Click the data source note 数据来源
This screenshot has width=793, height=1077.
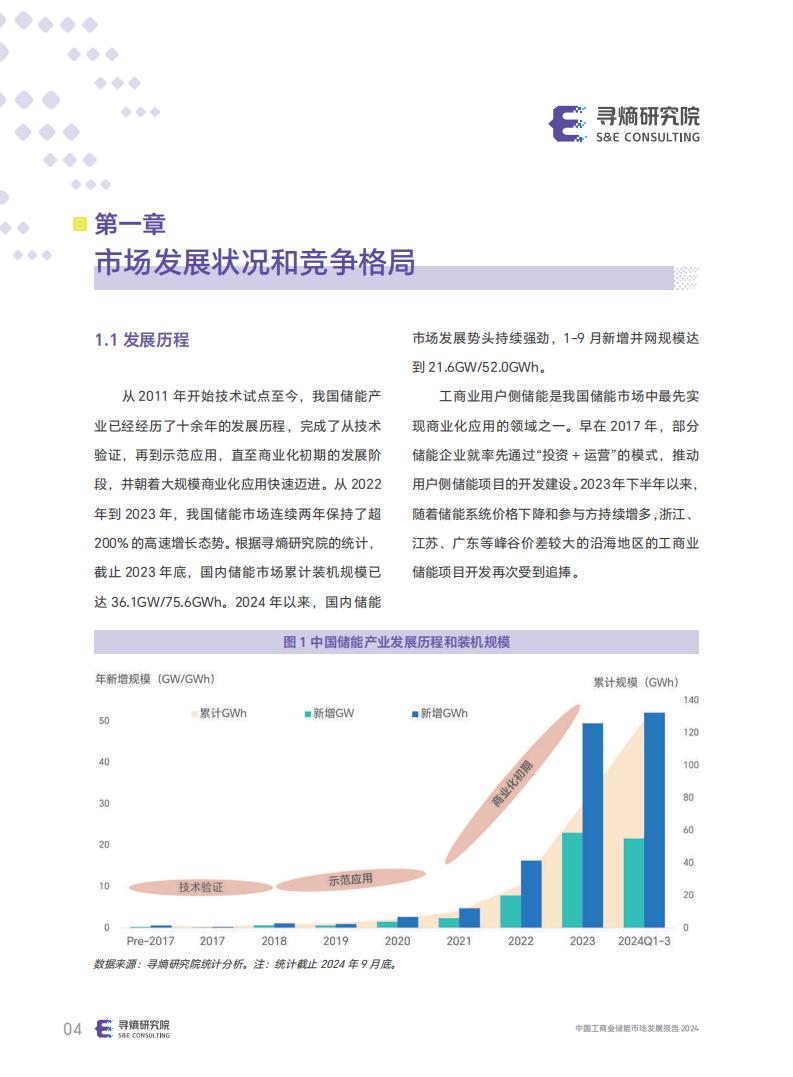pos(246,964)
